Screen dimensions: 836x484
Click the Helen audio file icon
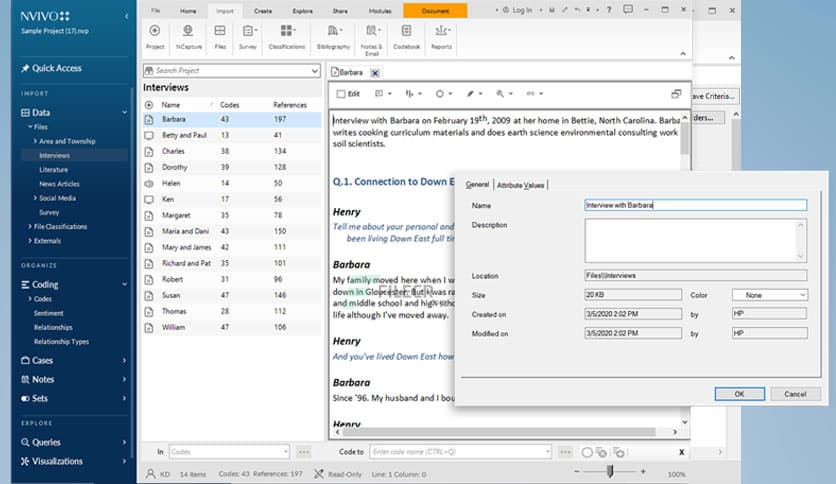pyautogui.click(x=149, y=183)
